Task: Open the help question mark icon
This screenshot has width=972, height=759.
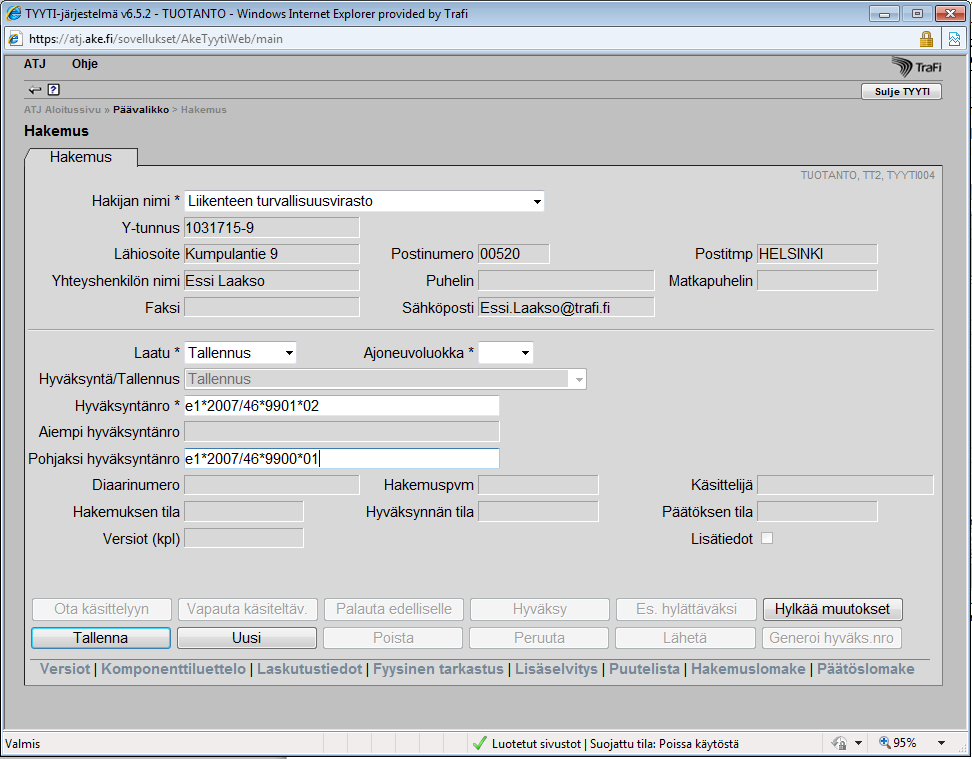Action: pos(54,90)
